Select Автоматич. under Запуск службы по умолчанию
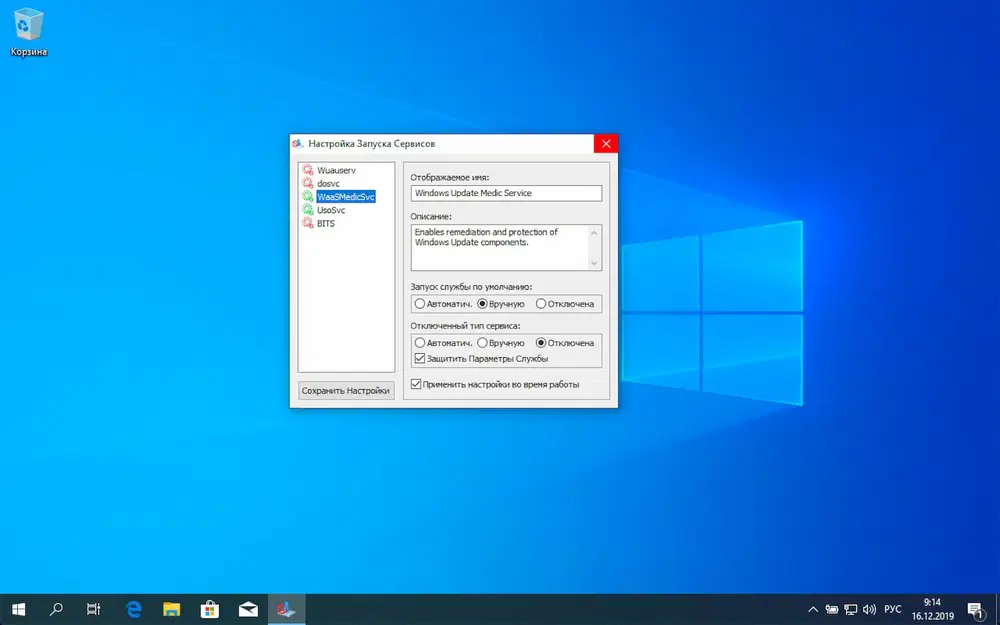 pyautogui.click(x=420, y=303)
